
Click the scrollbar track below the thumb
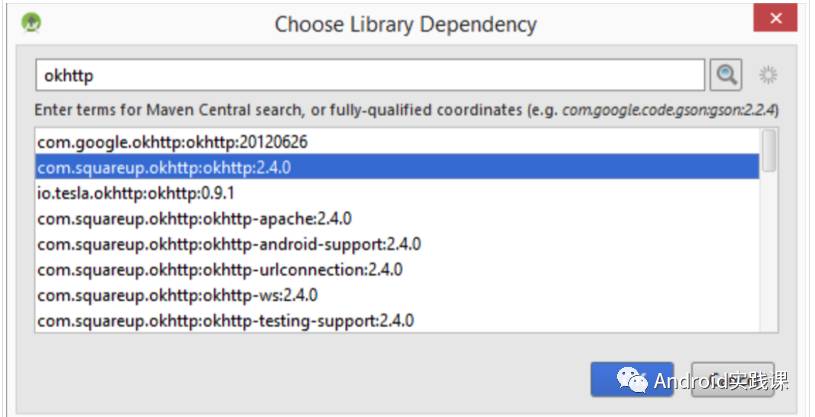pos(769,251)
